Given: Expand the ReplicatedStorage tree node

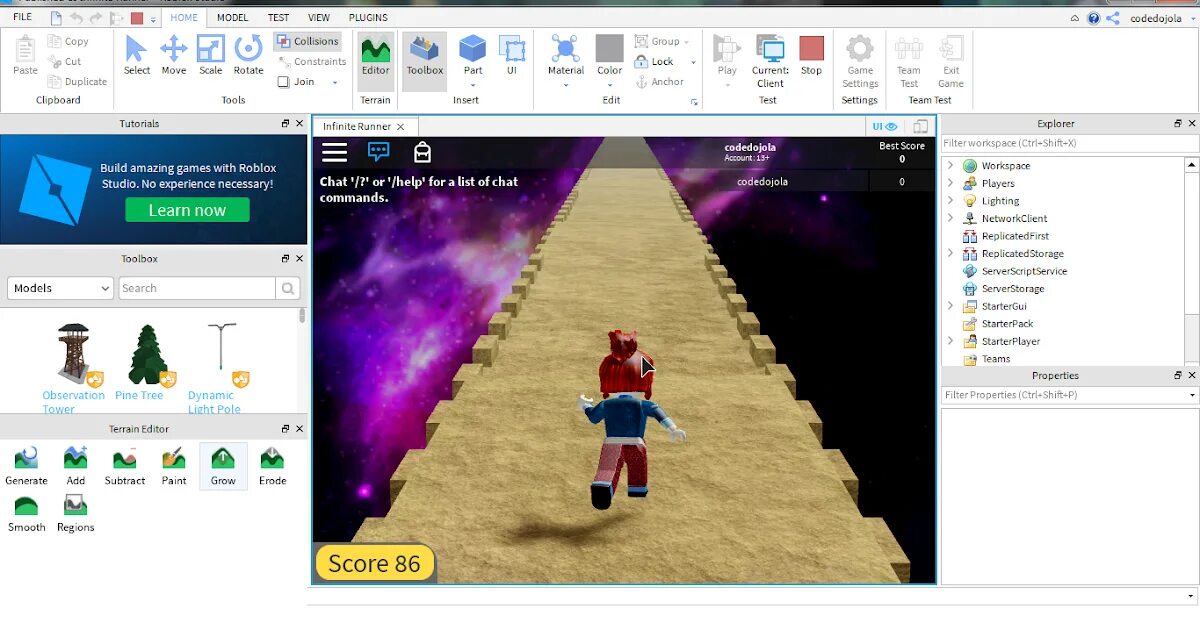Looking at the screenshot, I should tap(950, 253).
